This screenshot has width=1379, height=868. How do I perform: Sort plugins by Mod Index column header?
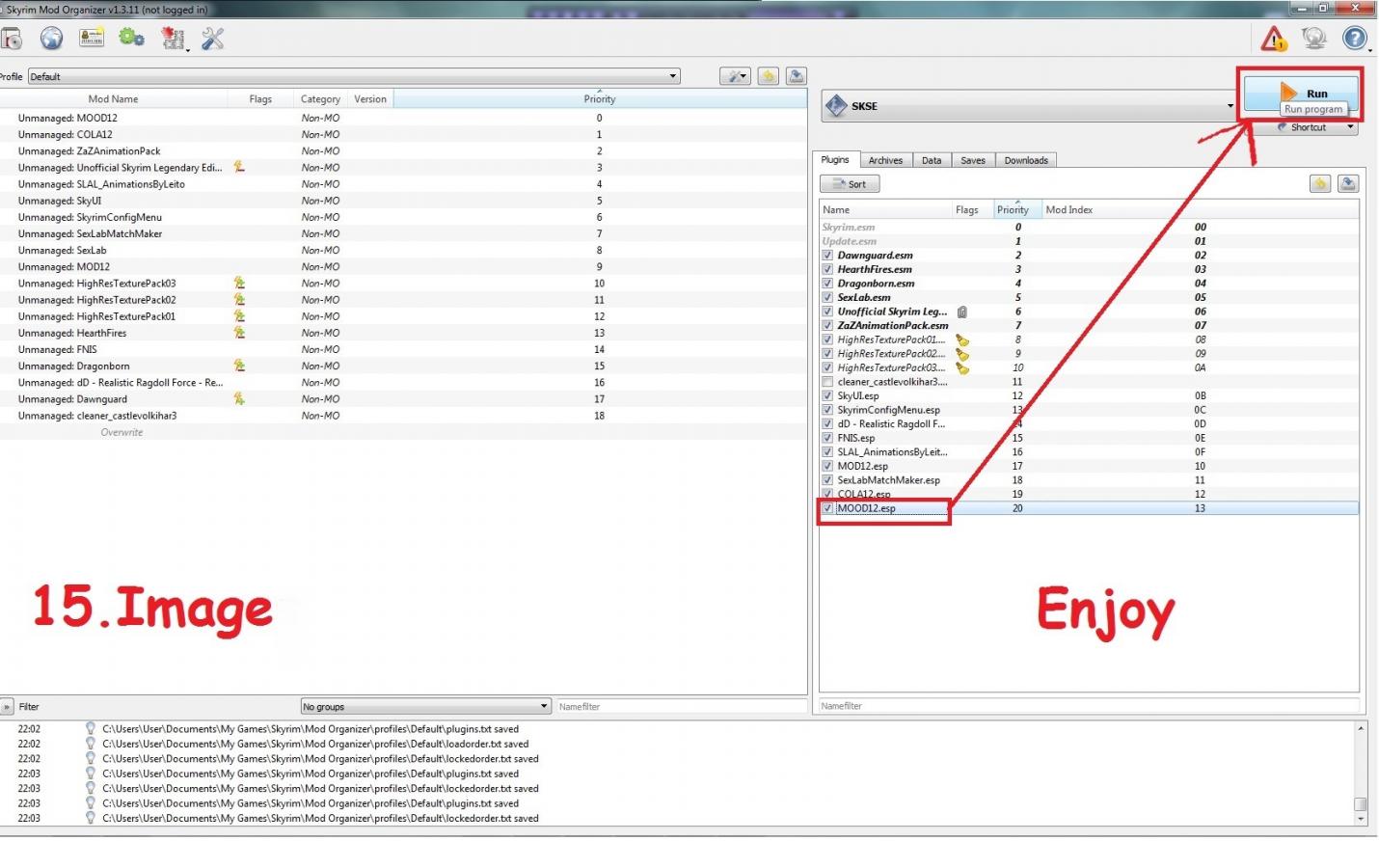point(1069,209)
